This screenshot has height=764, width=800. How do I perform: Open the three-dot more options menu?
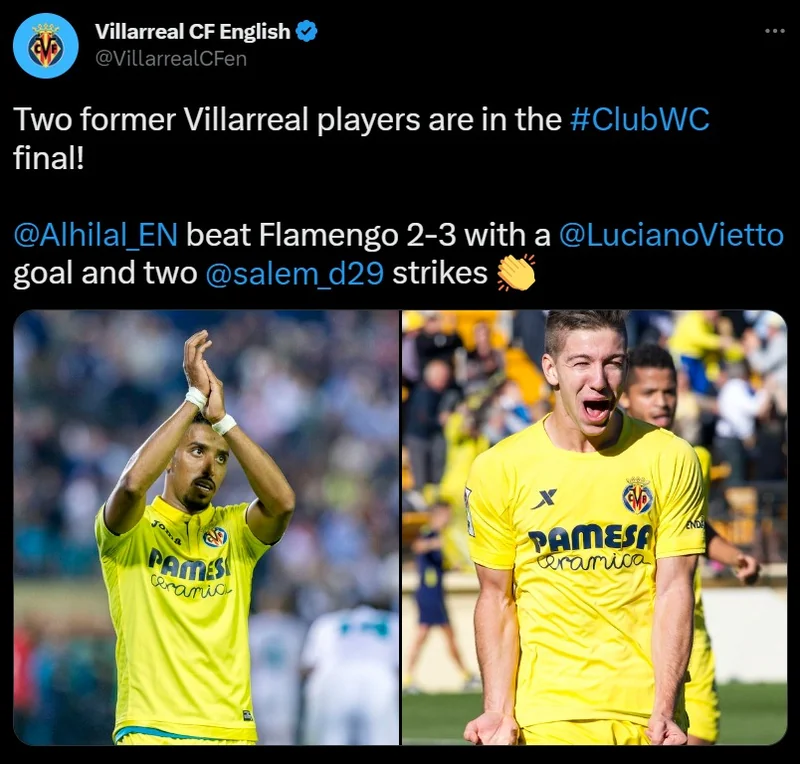(x=774, y=31)
